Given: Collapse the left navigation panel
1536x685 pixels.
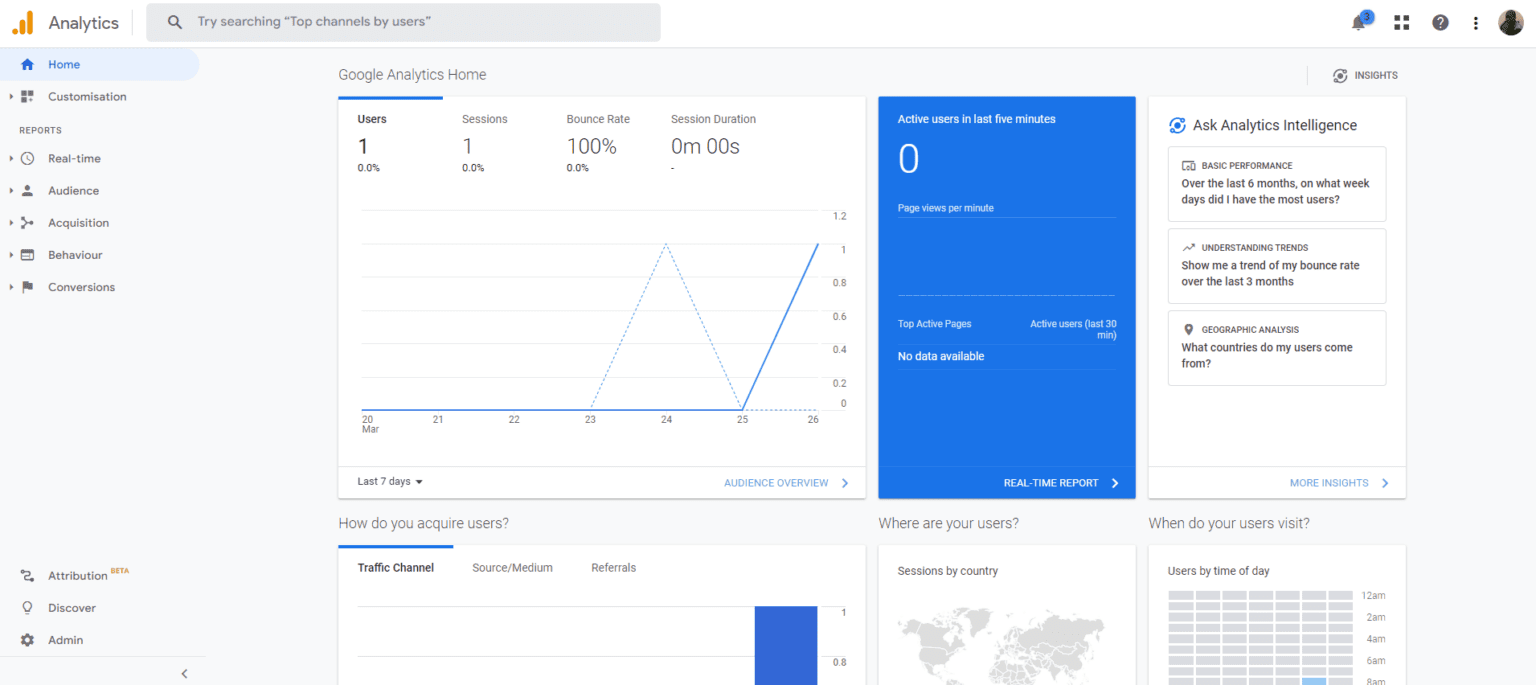Looking at the screenshot, I should click(x=183, y=673).
